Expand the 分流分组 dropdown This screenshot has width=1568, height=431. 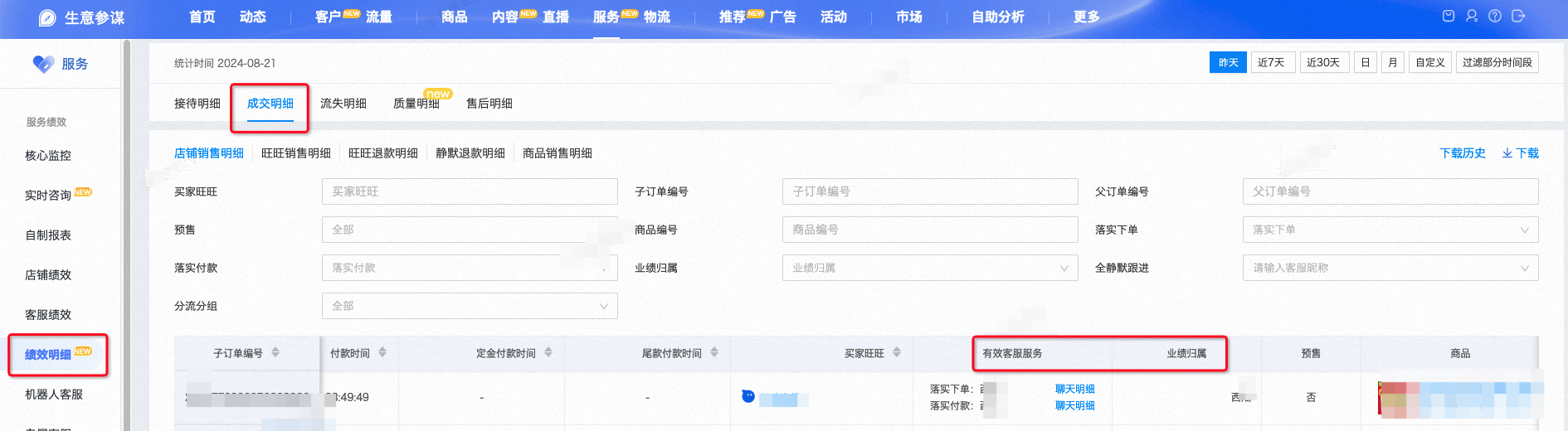(470, 306)
